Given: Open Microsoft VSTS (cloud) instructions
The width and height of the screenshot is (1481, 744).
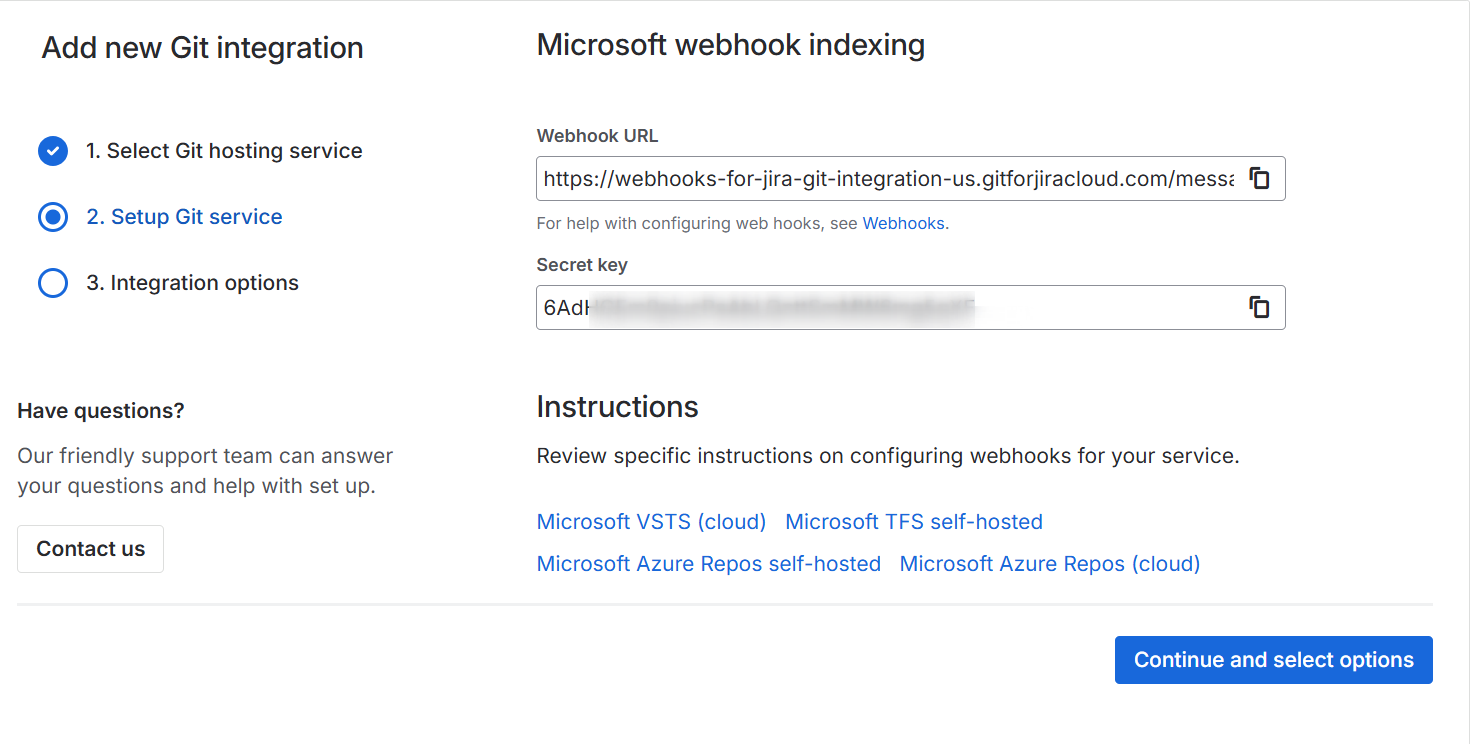Looking at the screenshot, I should coord(651,522).
